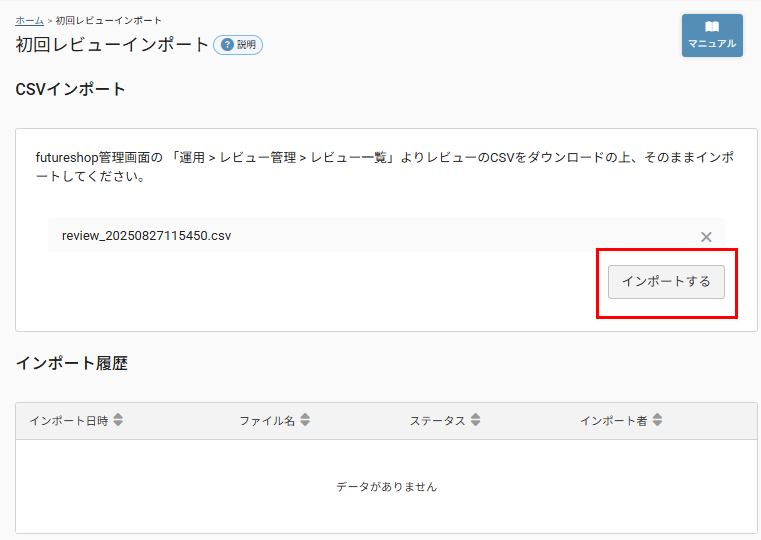
Task: Select the review_20250827115450.csv file name
Action: pyautogui.click(x=146, y=236)
